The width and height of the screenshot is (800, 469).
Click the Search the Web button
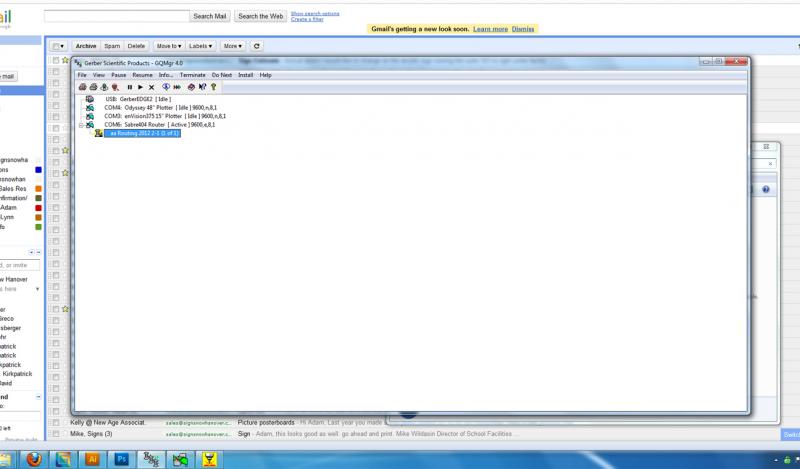pos(261,16)
